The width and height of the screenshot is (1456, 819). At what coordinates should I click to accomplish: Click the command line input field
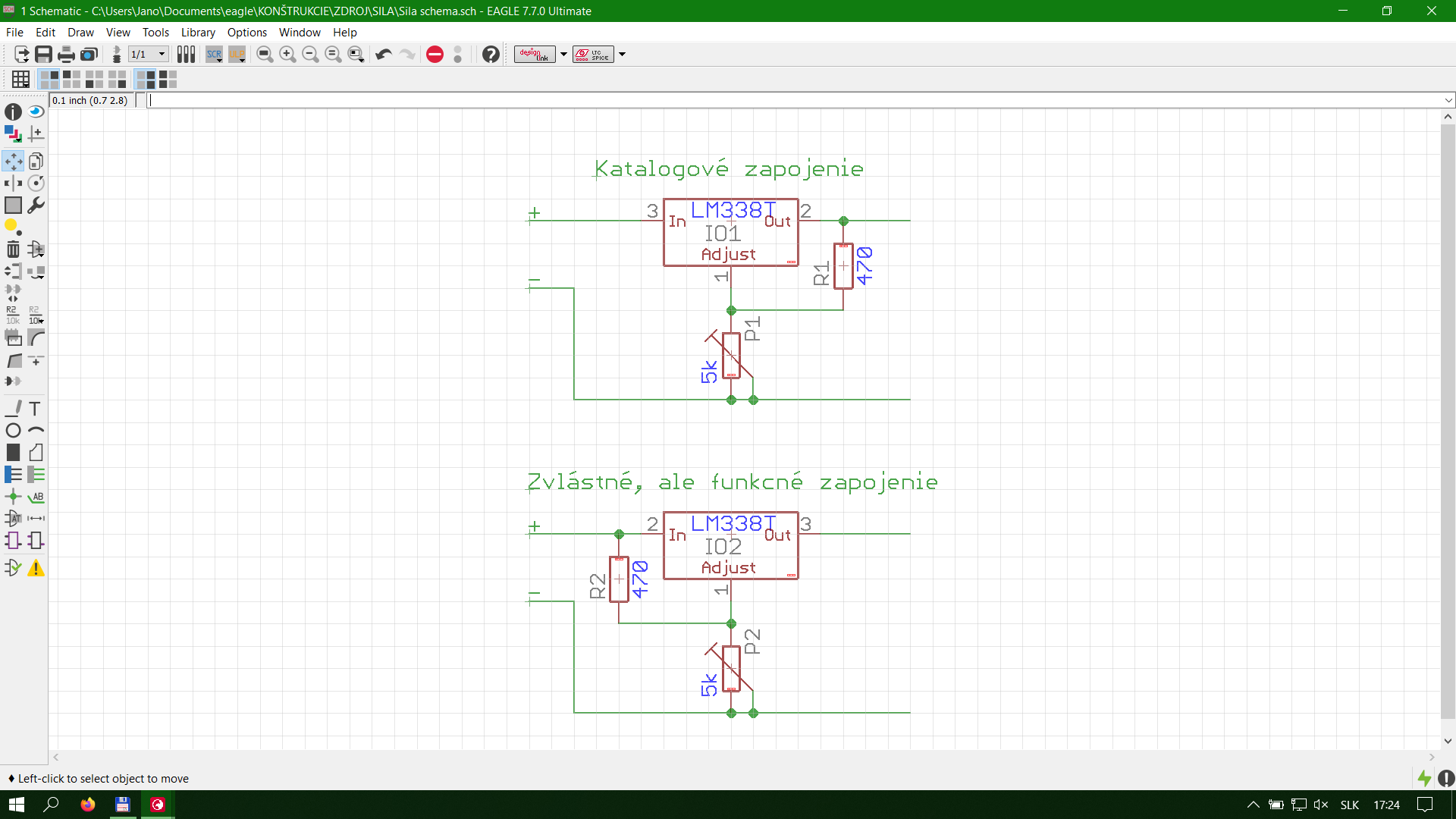pos(758,100)
